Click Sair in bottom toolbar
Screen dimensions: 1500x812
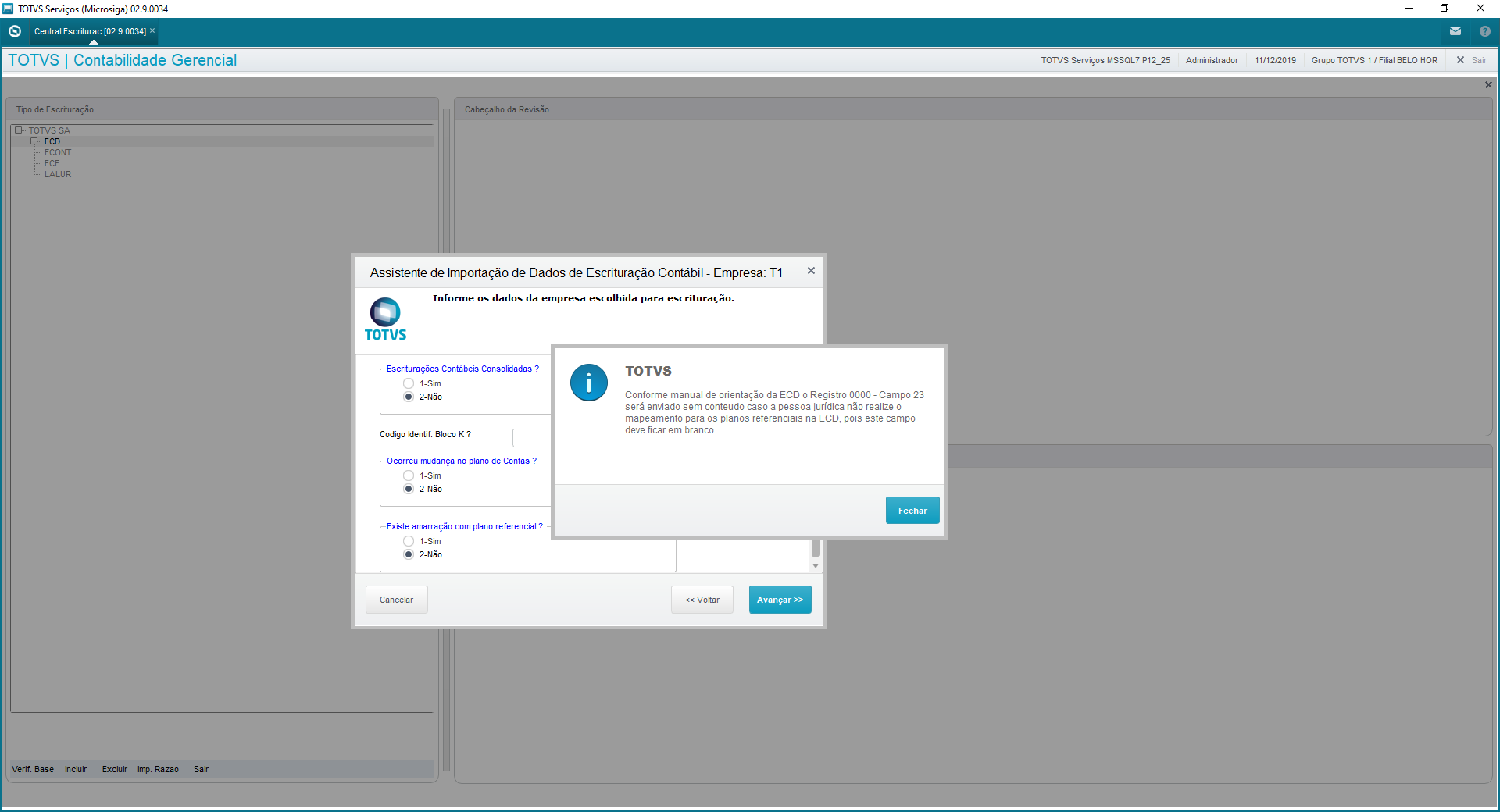[201, 769]
